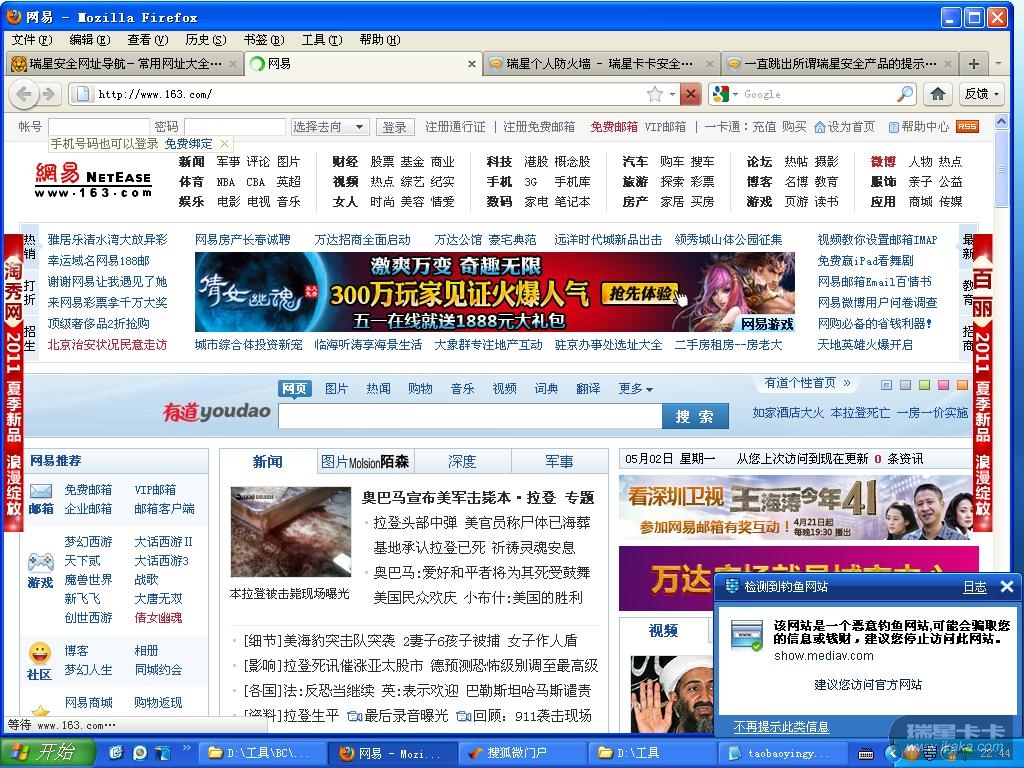This screenshot has height=768, width=1024.
Task: Click the magnifier search icon in Google box
Action: click(x=904, y=94)
